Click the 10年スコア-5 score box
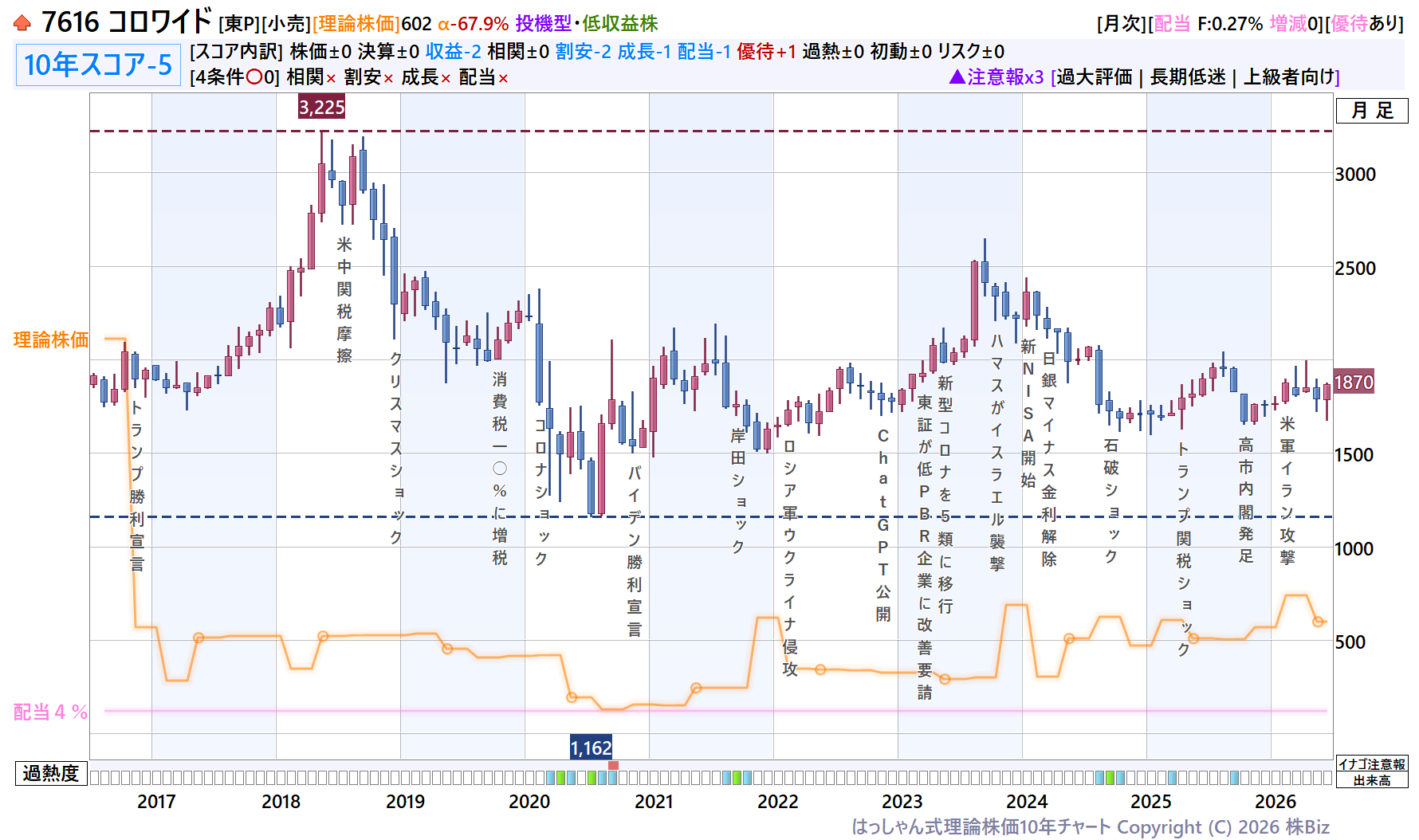Screen dimensions: 1419x840 point(98,65)
